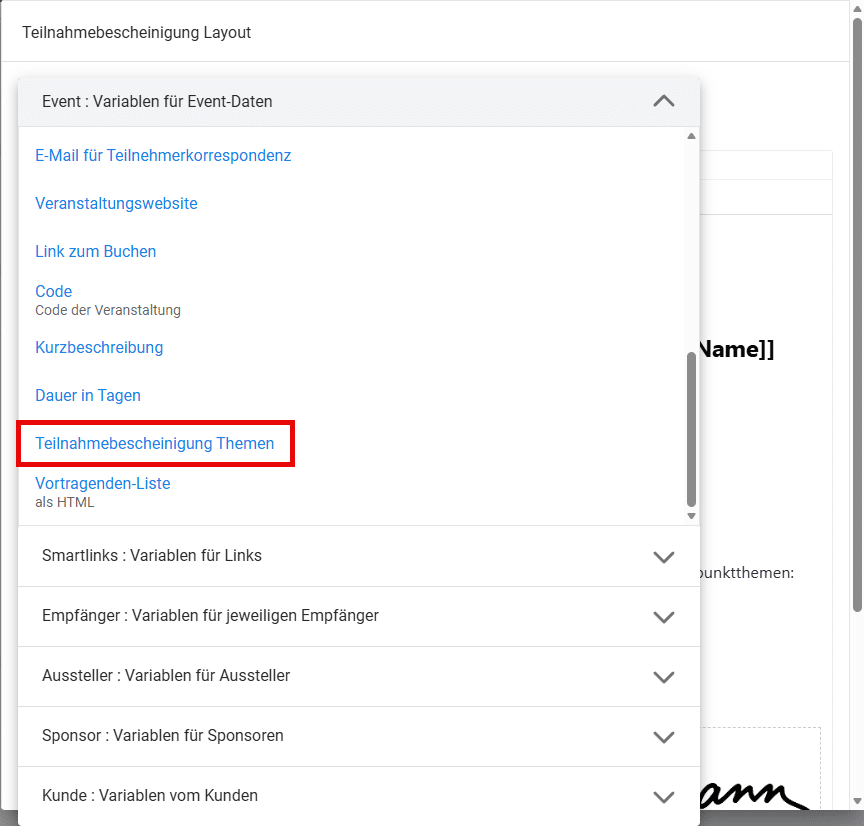This screenshot has height=826, width=864.
Task: Open Smartlinks : Variablen für Links header
Action: click(152, 555)
